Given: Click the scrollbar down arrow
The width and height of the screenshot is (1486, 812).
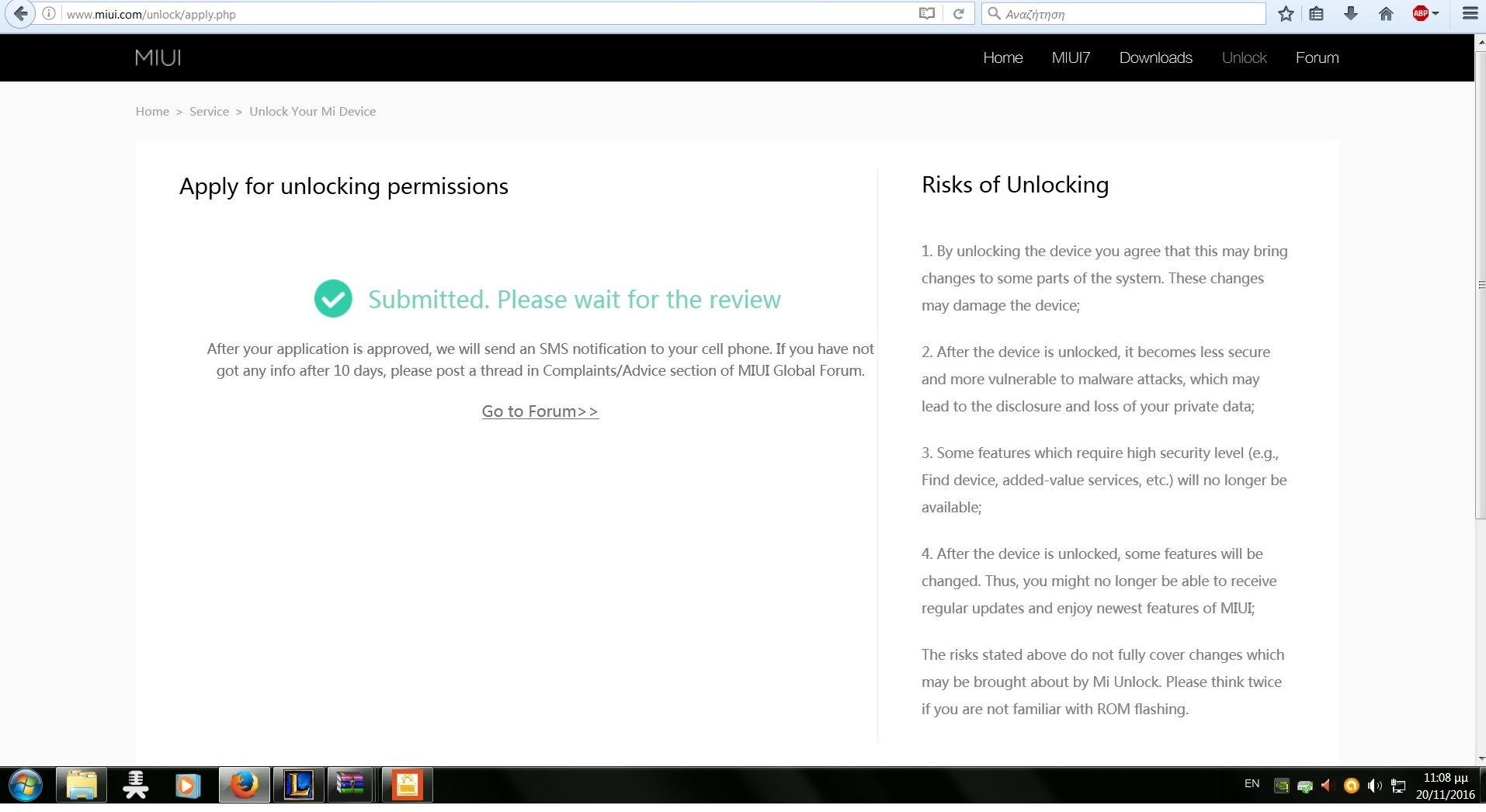Looking at the screenshot, I should (x=1480, y=758).
